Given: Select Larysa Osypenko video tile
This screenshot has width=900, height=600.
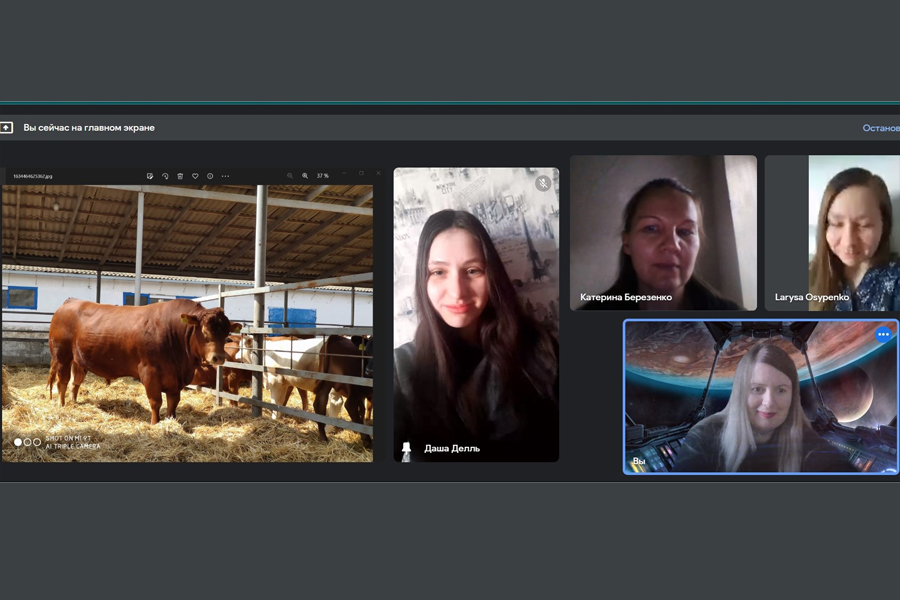Looking at the screenshot, I should 832,233.
